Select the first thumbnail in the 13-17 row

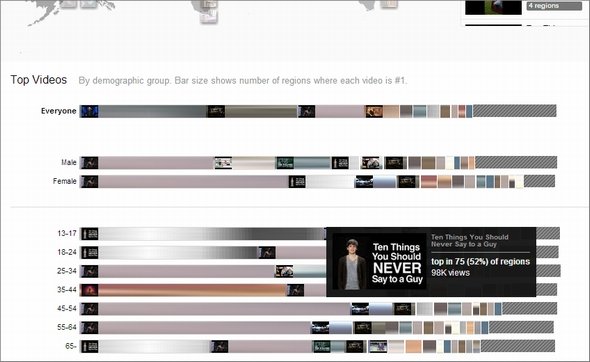point(90,234)
